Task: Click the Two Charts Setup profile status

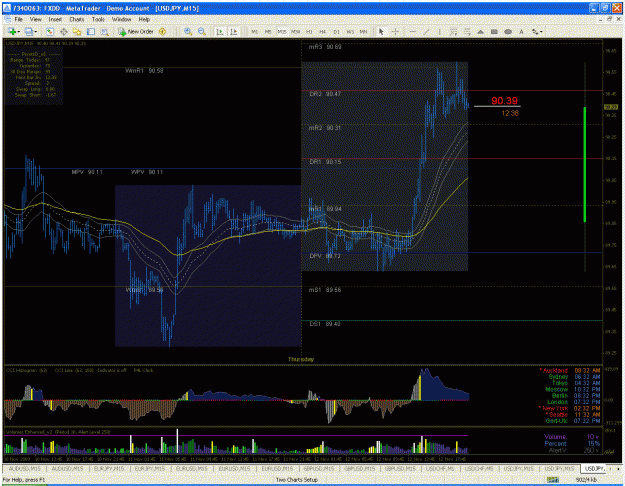Action: (297, 480)
